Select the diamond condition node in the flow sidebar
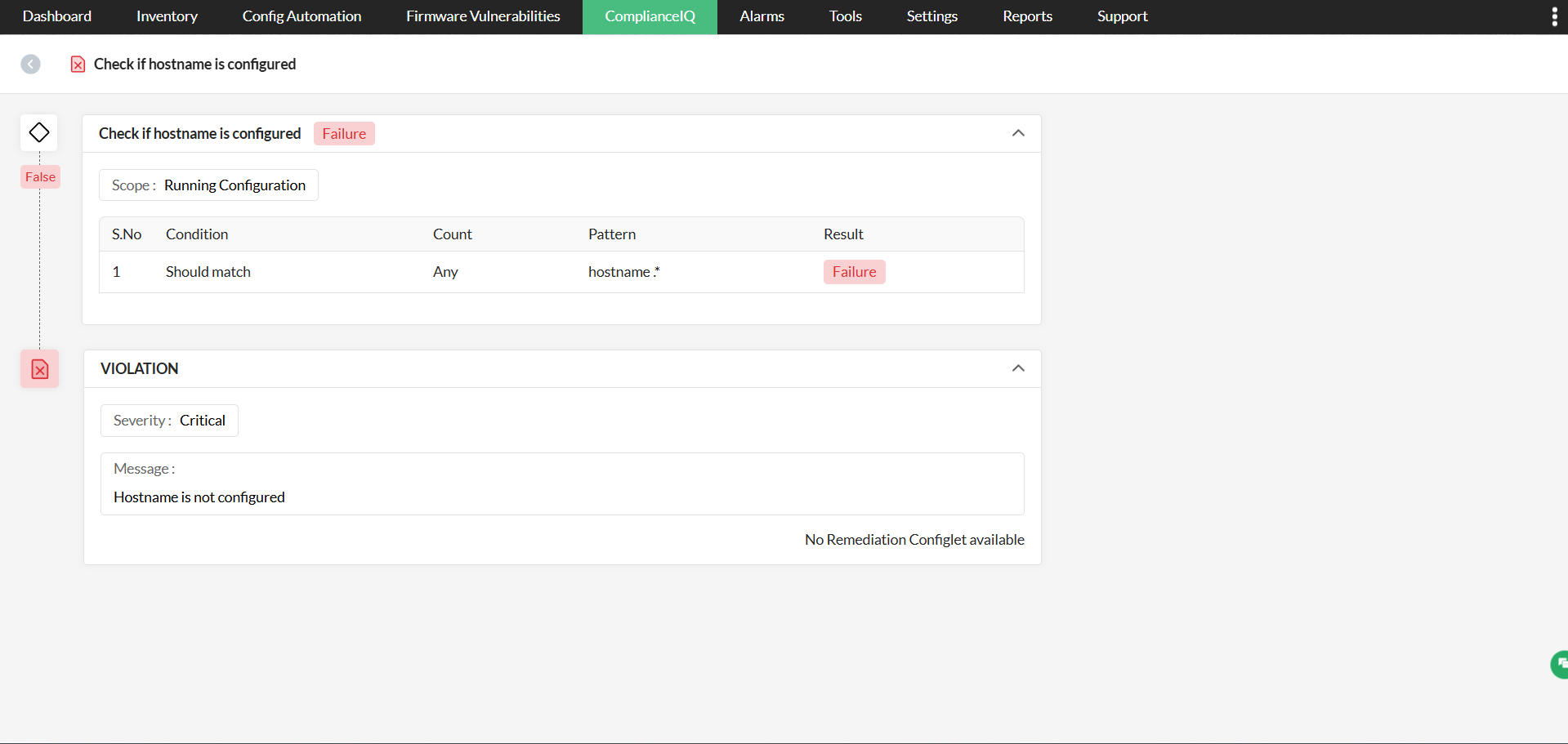1568x744 pixels. point(38,131)
